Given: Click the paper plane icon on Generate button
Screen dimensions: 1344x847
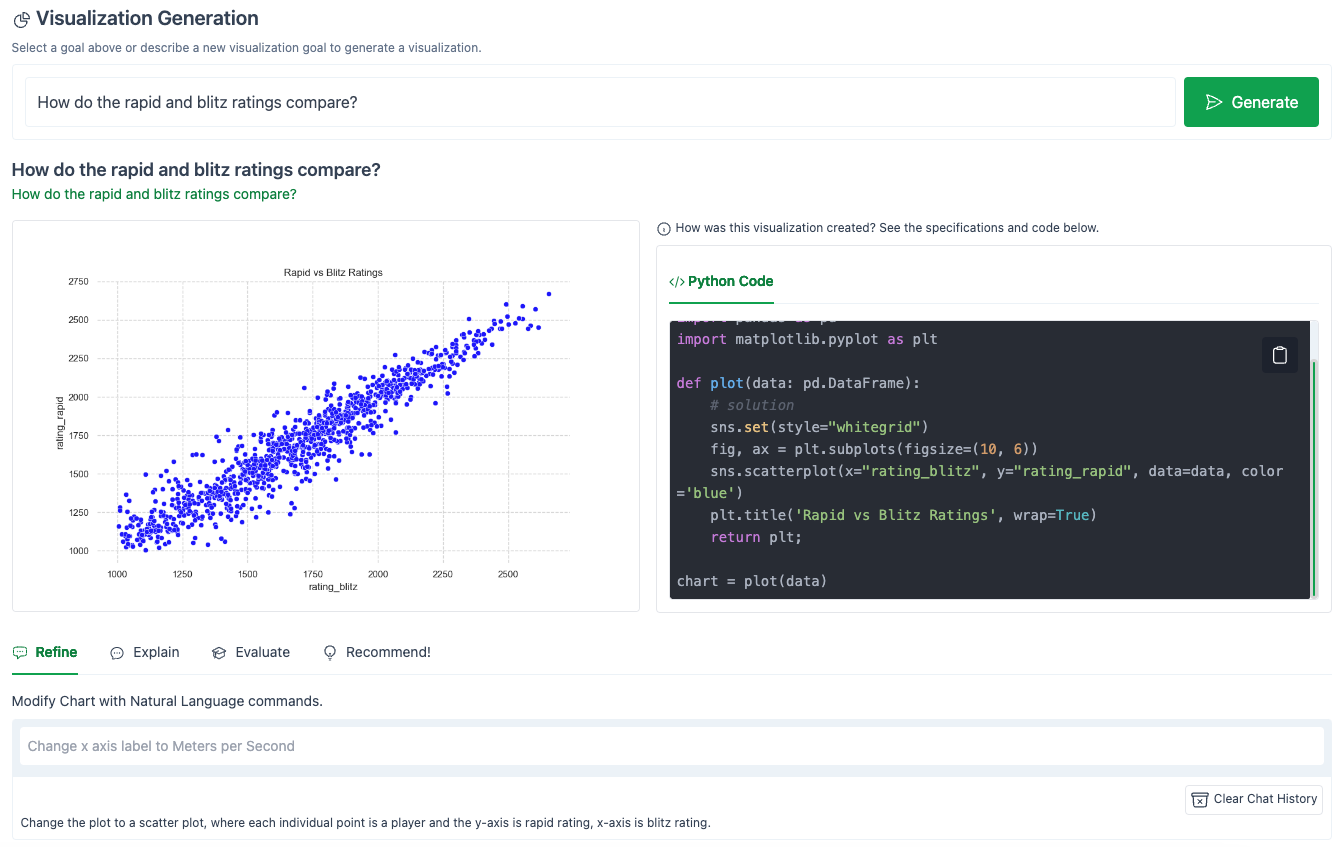Looking at the screenshot, I should click(1214, 101).
